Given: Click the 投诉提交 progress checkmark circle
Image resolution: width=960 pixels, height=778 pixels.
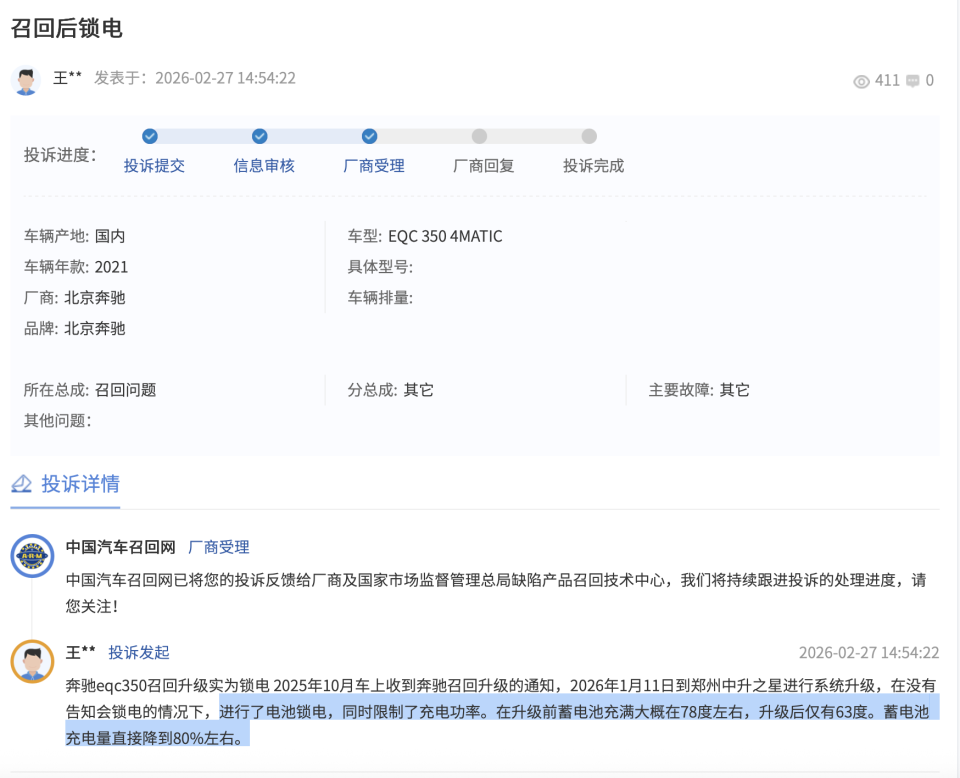Looking at the screenshot, I should [x=150, y=136].
